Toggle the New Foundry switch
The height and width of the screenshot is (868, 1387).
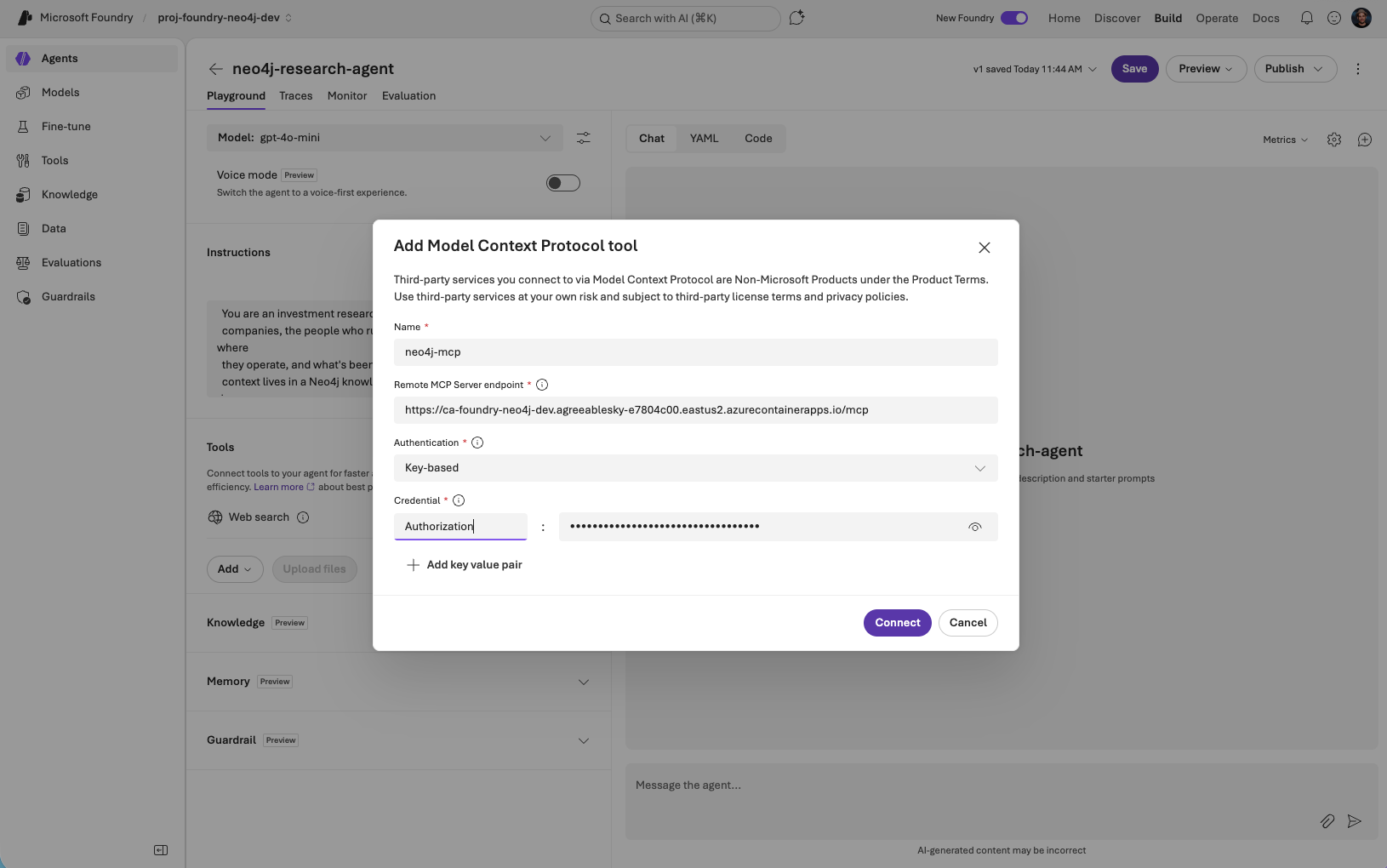click(1014, 18)
